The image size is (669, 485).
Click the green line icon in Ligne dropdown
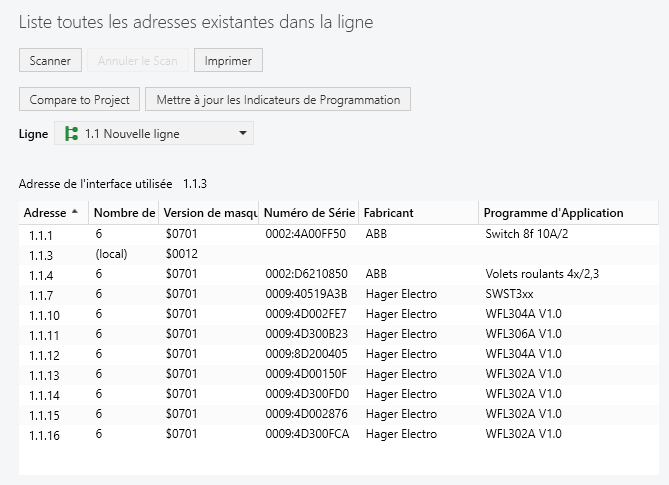[x=71, y=134]
